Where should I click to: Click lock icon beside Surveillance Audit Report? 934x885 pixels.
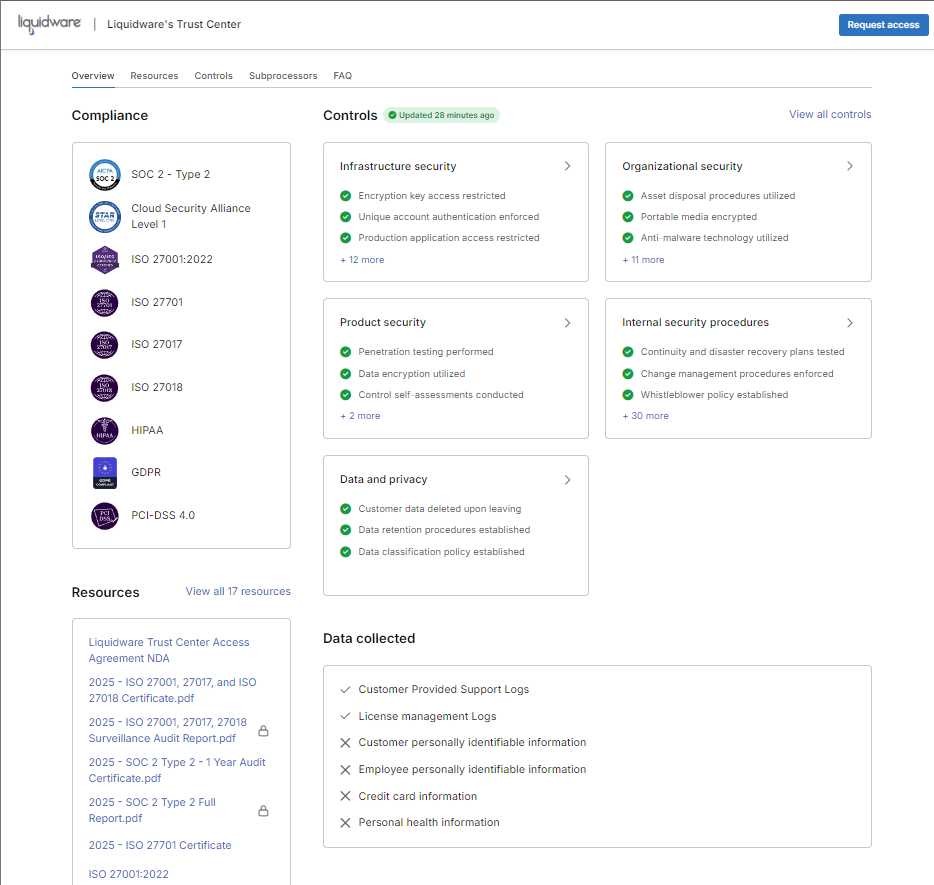tap(263, 731)
